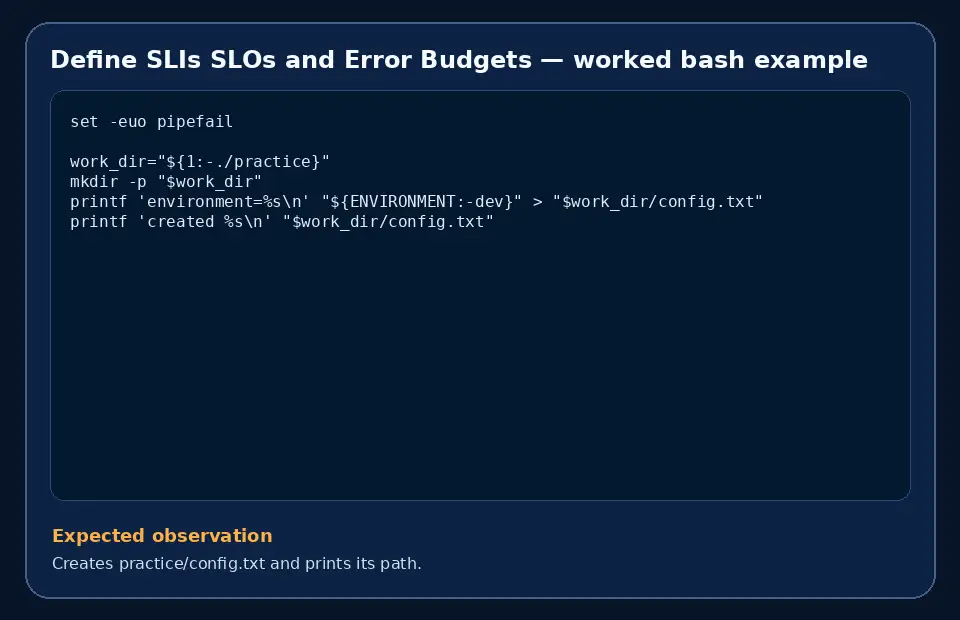960x620 pixels.
Task: Click the 'mkdir -p "$work_dir"' line
Action: [x=166, y=182]
